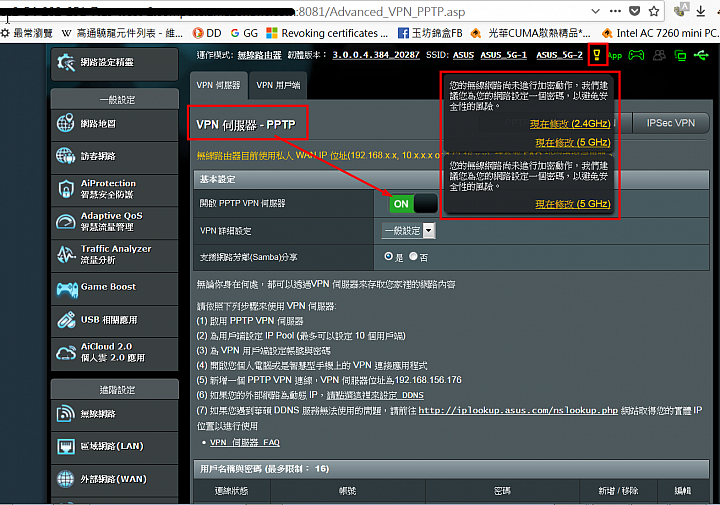The height and width of the screenshot is (505, 720).
Task: Open LAN settings monitor icon
Action: [x=66, y=446]
